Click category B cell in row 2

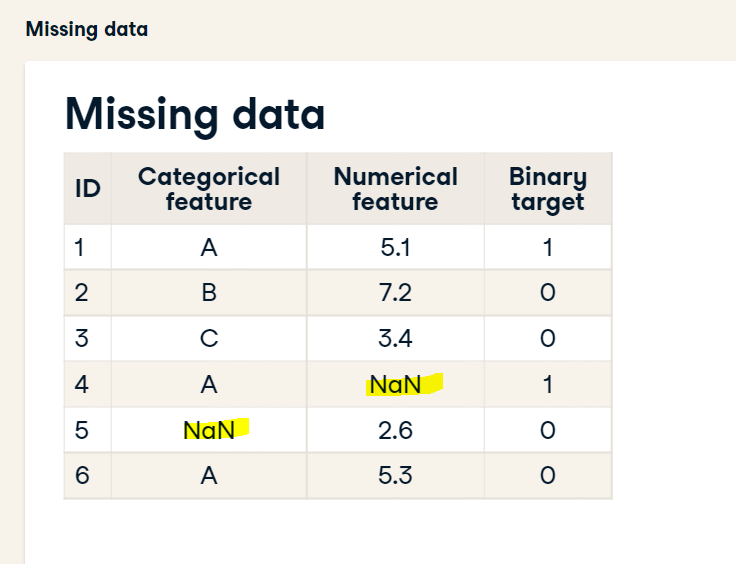click(209, 293)
